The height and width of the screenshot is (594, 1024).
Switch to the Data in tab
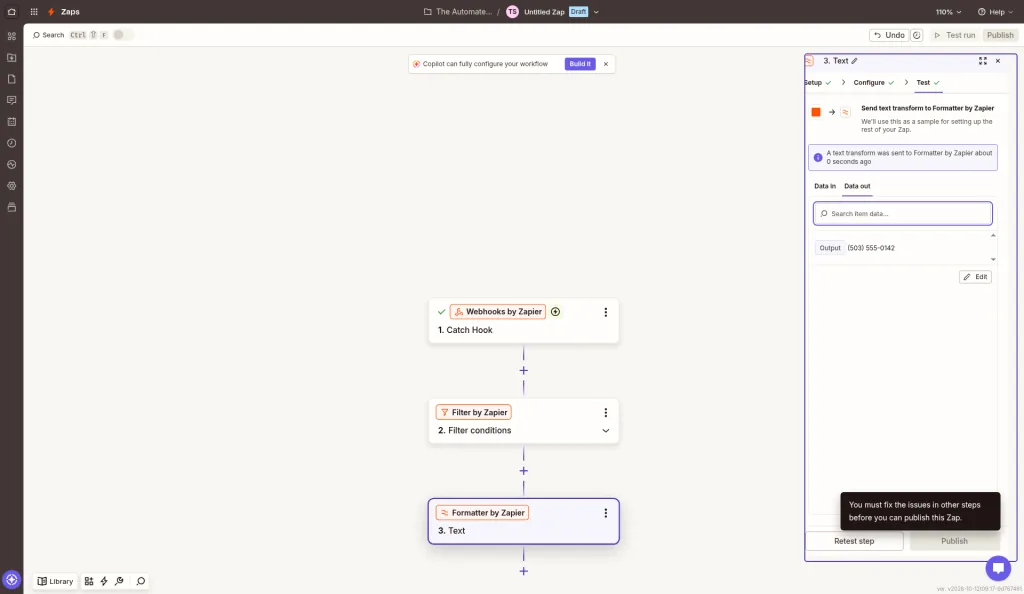tap(824, 186)
